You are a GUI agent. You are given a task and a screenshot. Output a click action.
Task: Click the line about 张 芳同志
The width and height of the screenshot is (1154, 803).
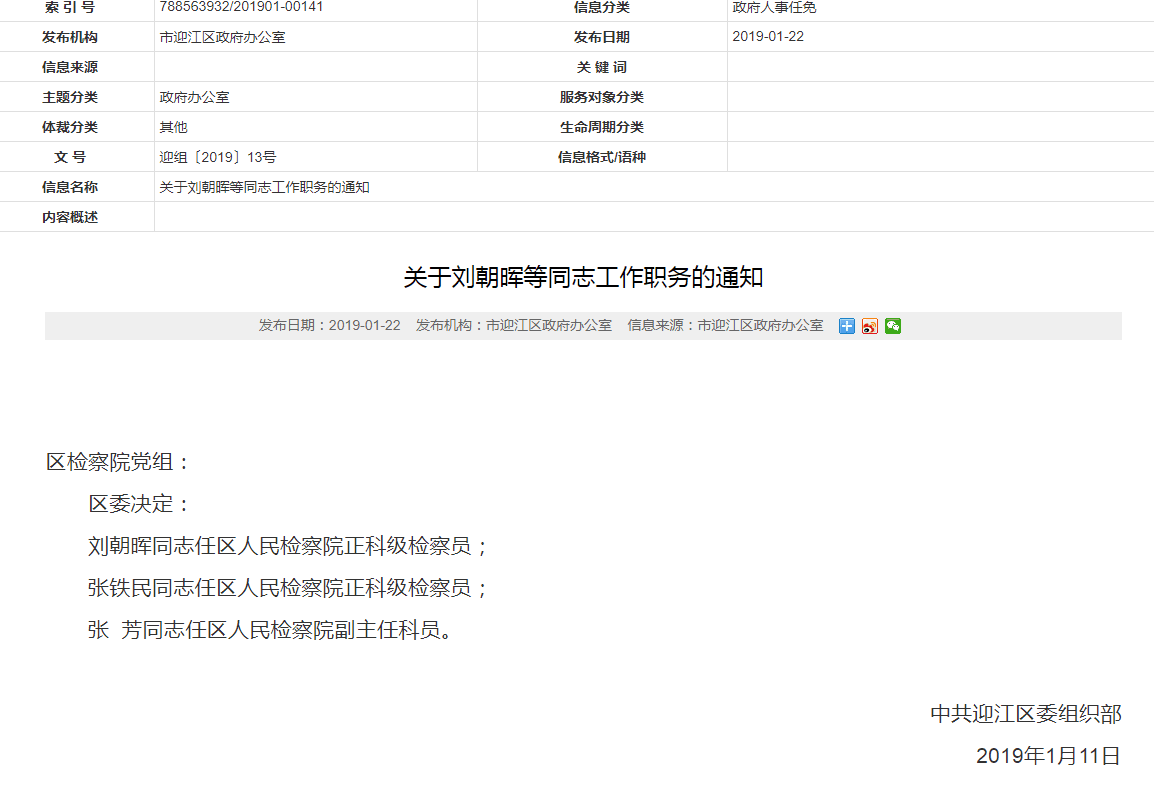pyautogui.click(x=270, y=630)
